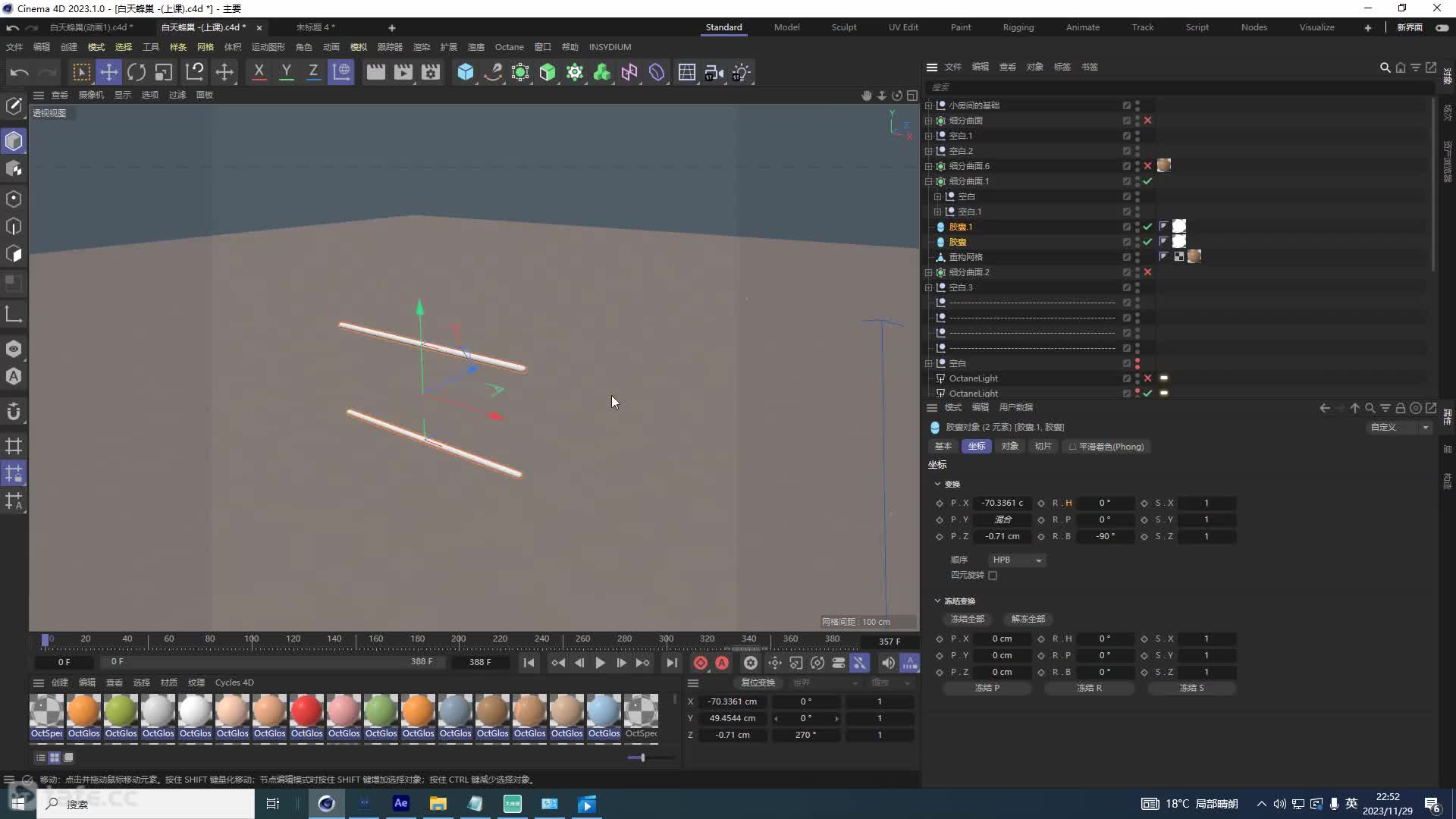Click the green cloner MoGraph icon
1456x819 pixels.
pyautogui.click(x=602, y=72)
